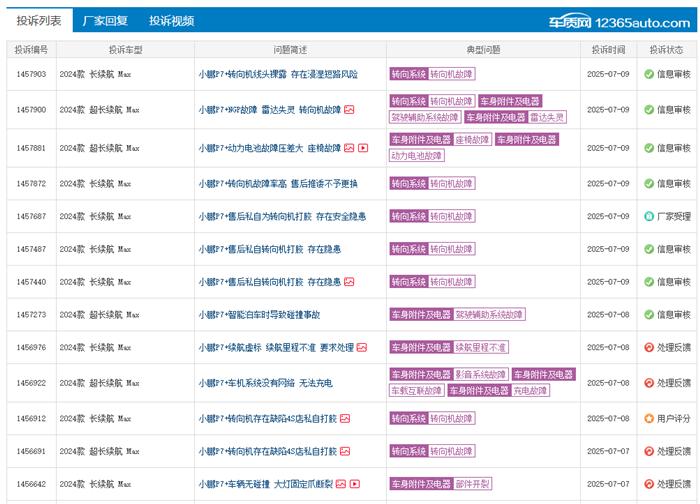Click red 处理反馈 status icon for 1456642
The height and width of the screenshot is (504, 700).
pos(649,484)
